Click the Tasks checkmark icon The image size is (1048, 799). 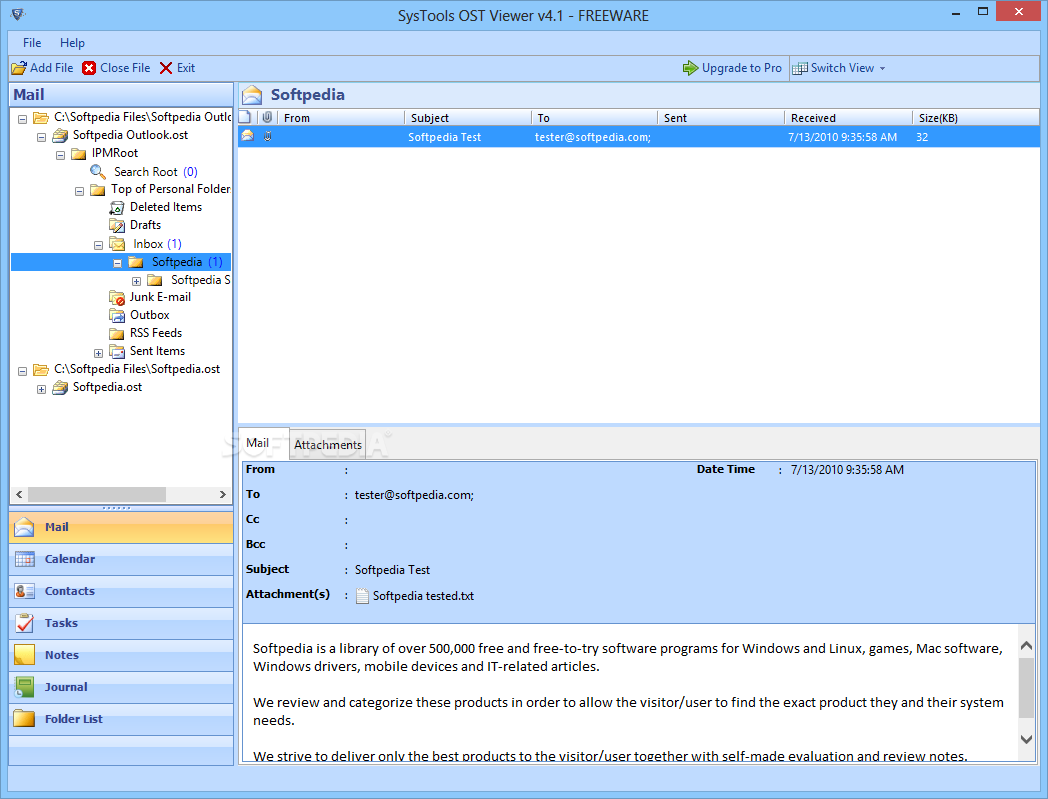(25, 623)
